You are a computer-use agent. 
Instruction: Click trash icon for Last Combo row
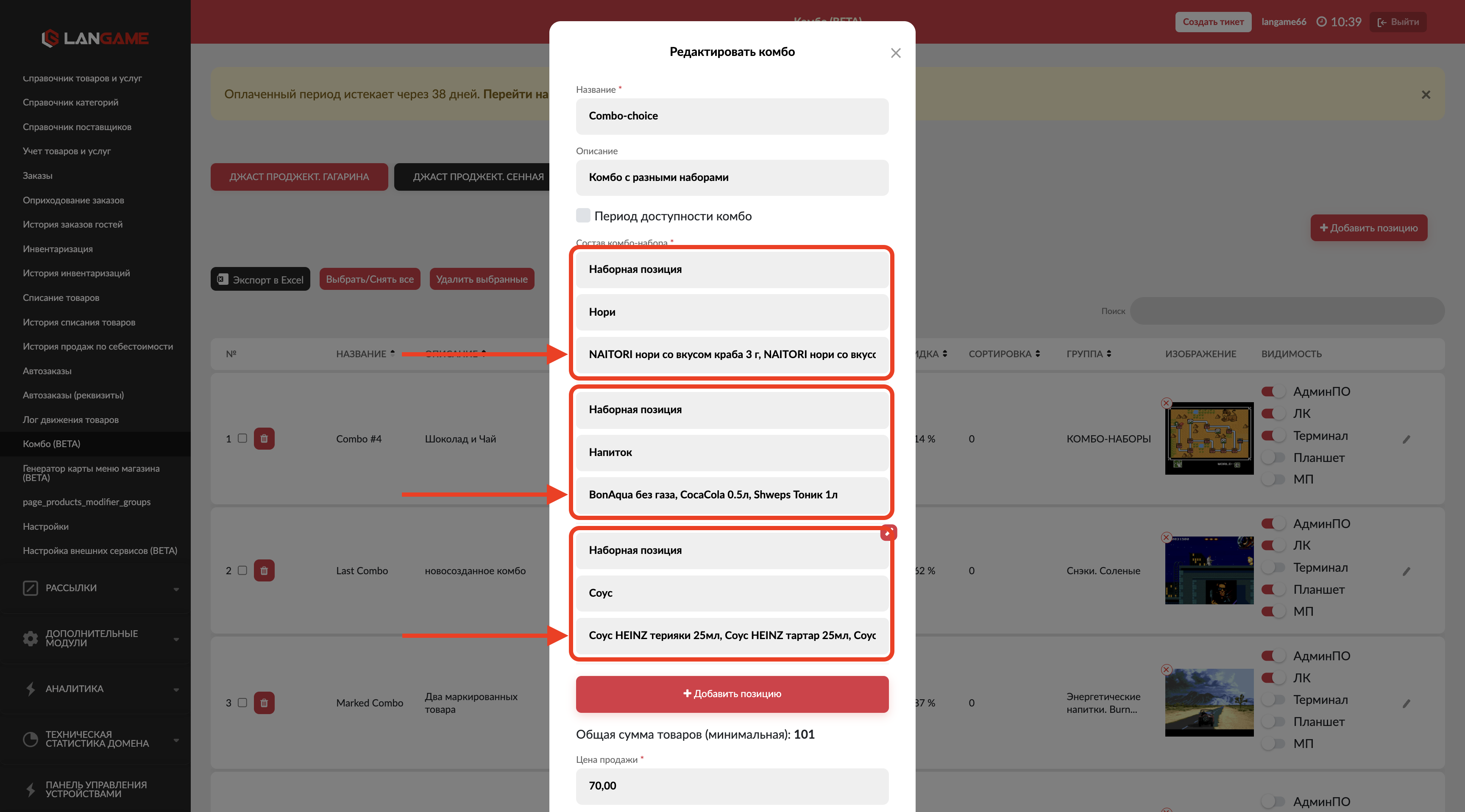click(x=264, y=570)
